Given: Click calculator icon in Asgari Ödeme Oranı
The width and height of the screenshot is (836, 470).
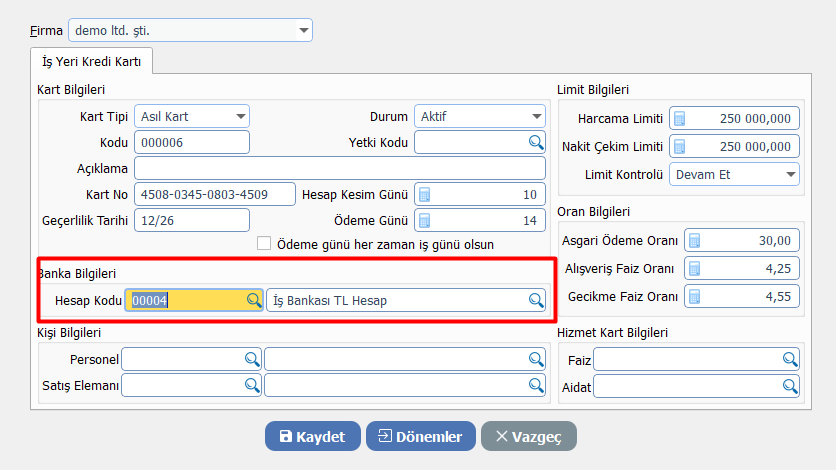Looking at the screenshot, I should (x=696, y=240).
